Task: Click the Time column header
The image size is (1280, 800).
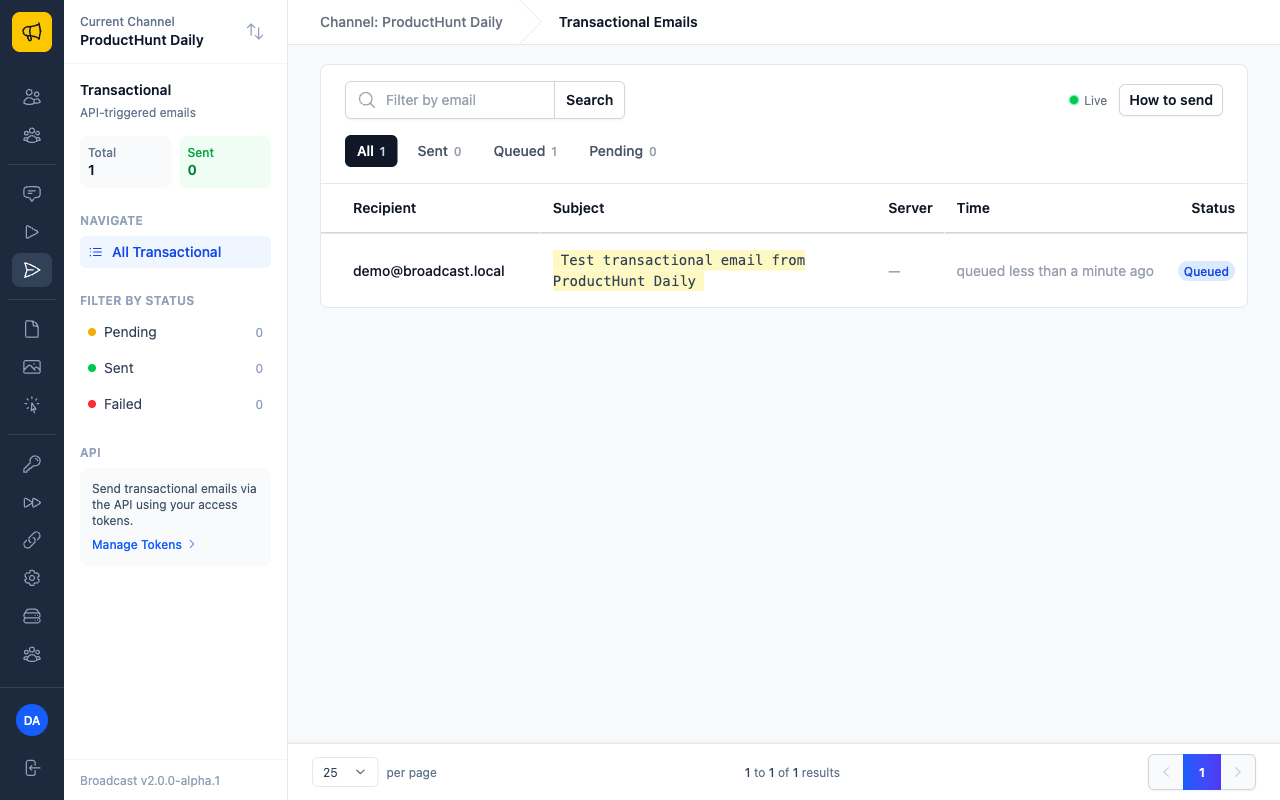Action: coord(973,208)
